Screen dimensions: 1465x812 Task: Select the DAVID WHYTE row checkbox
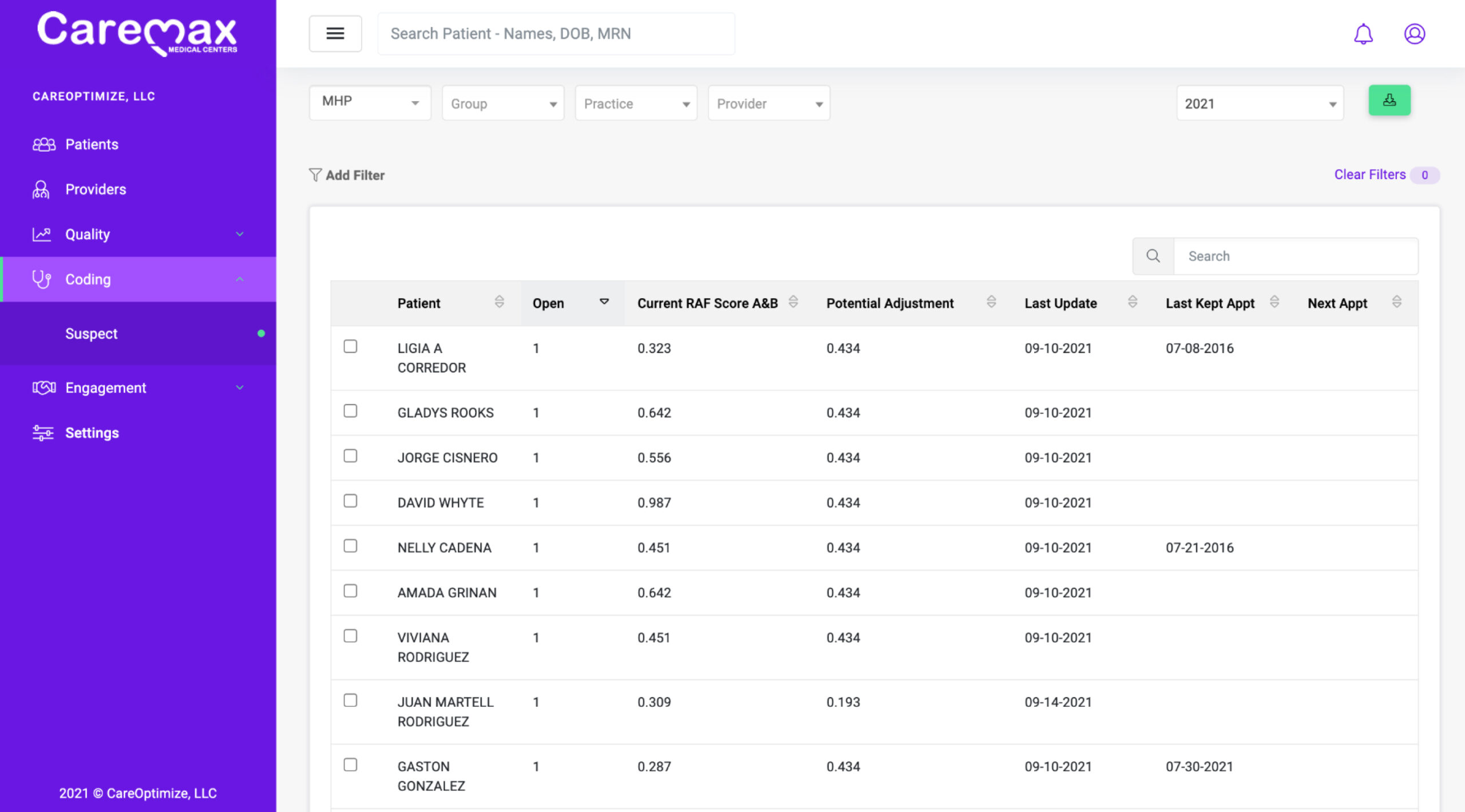pos(350,501)
